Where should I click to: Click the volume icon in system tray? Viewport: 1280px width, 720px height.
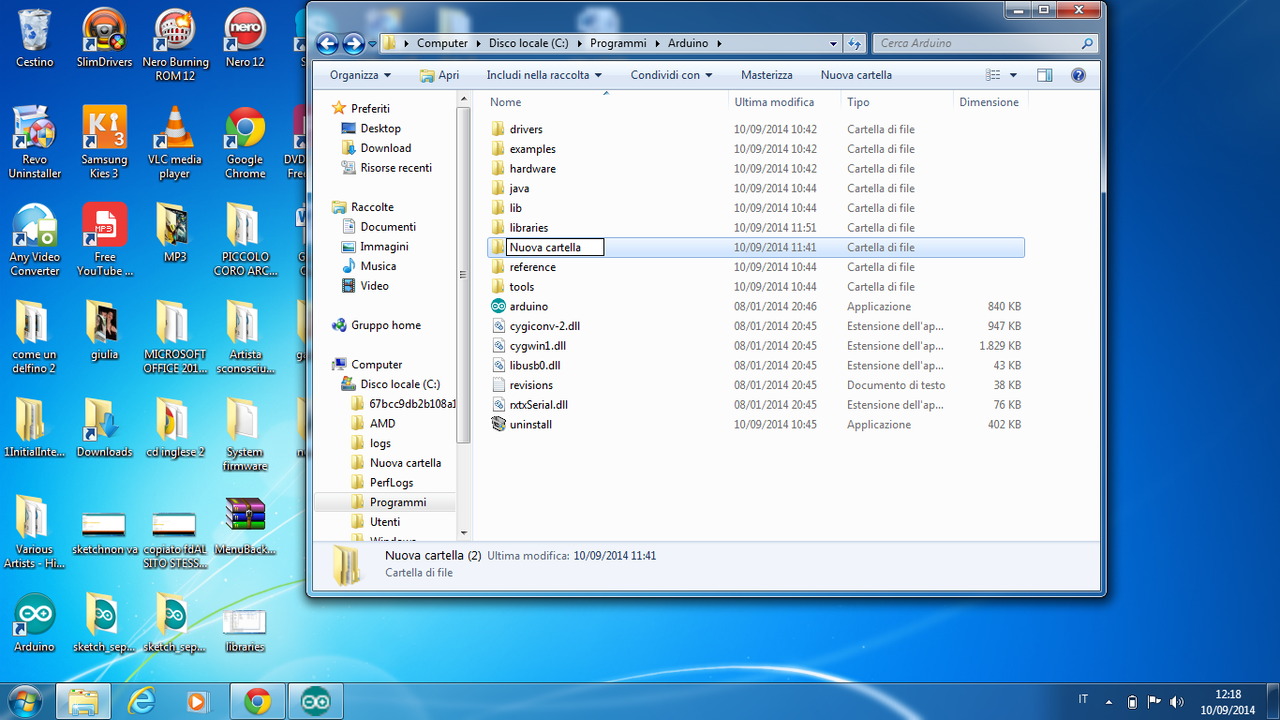(x=1177, y=702)
